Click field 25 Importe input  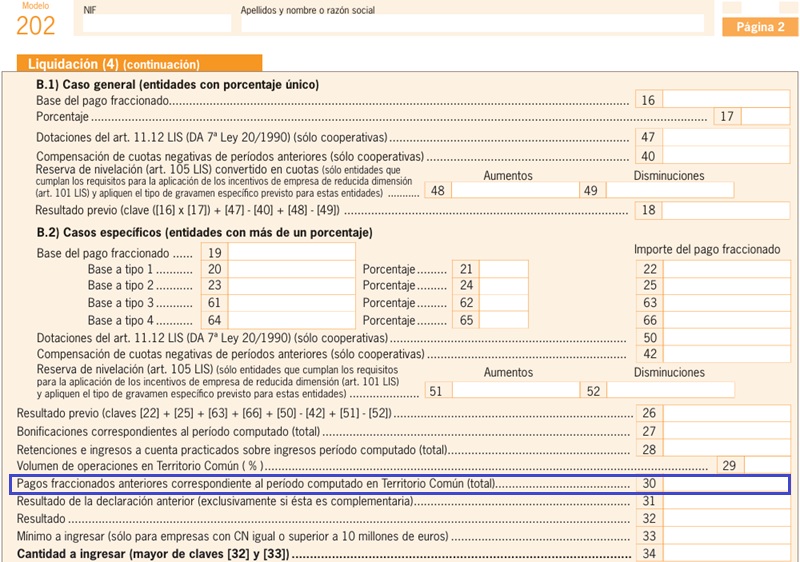(x=727, y=285)
